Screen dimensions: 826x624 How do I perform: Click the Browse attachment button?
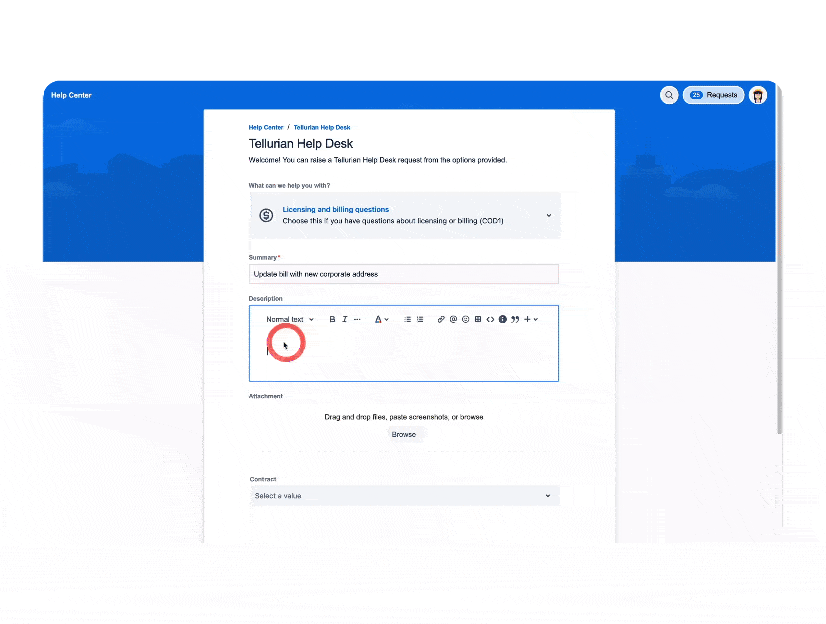pos(404,434)
